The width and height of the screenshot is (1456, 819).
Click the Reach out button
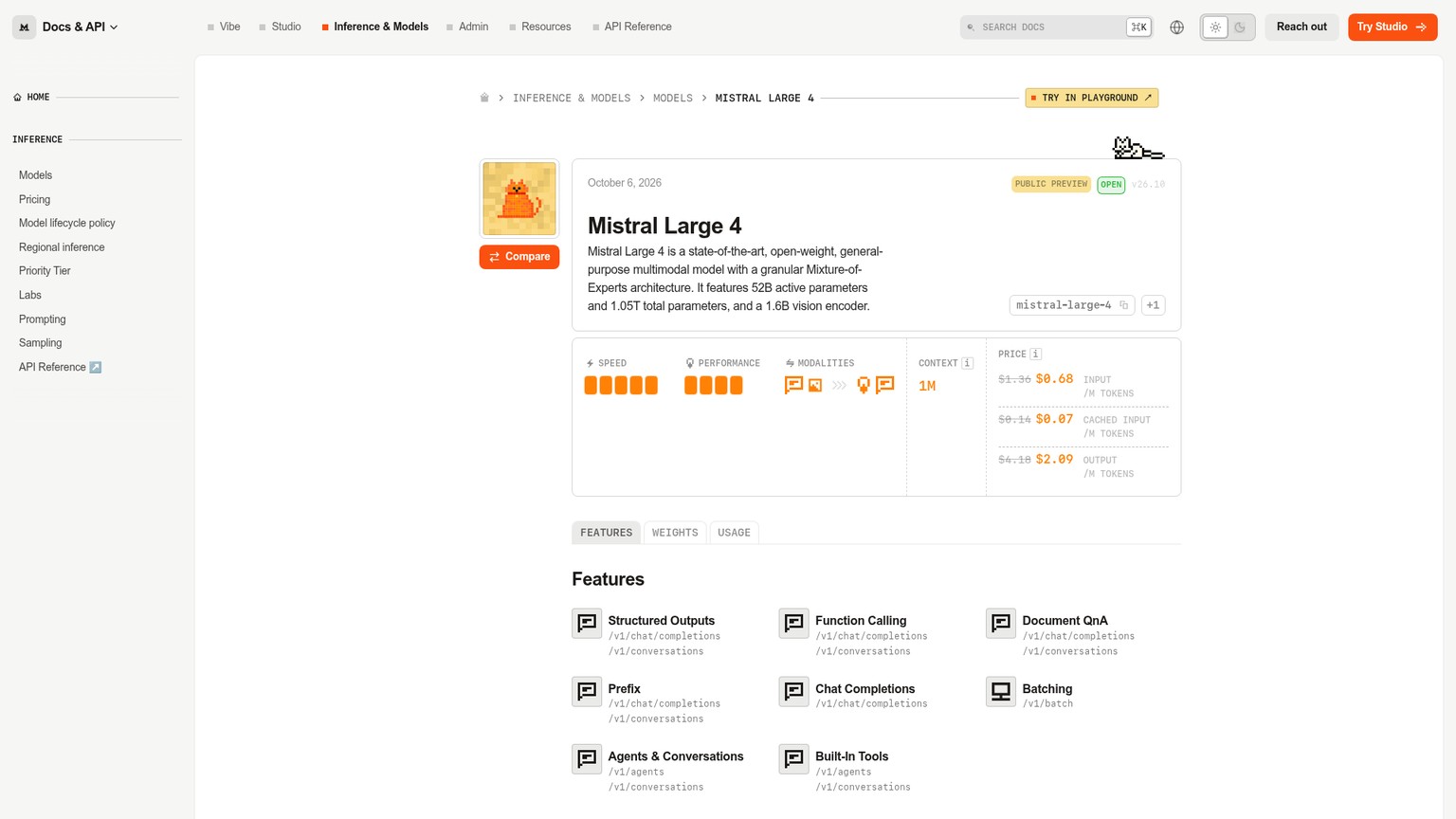[x=1301, y=27]
